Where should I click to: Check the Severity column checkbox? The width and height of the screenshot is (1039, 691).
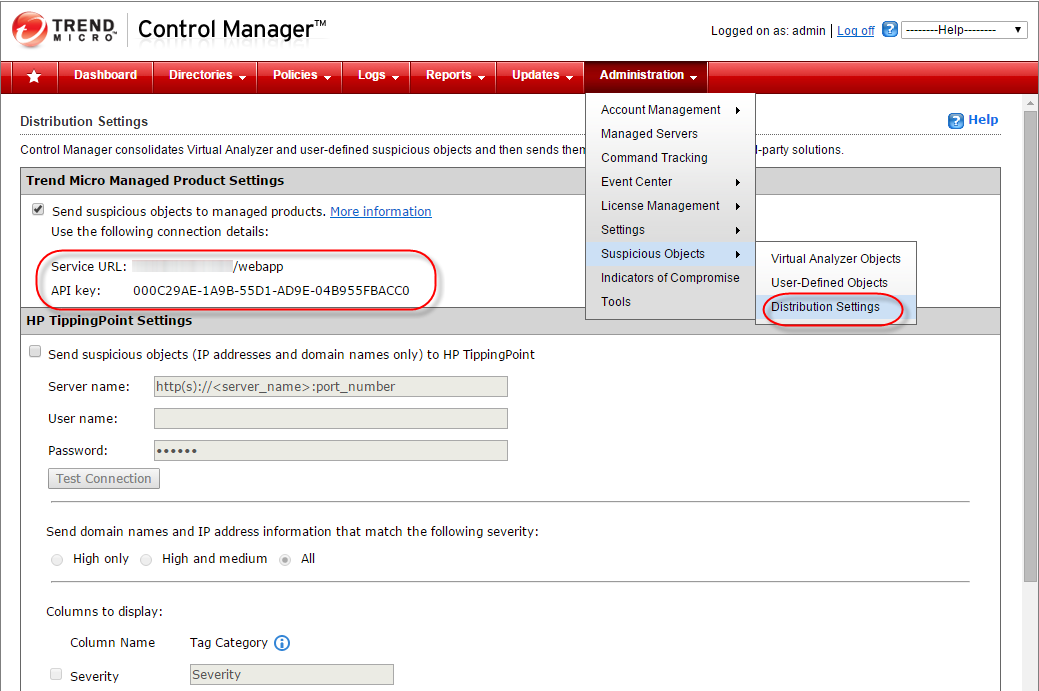click(56, 674)
